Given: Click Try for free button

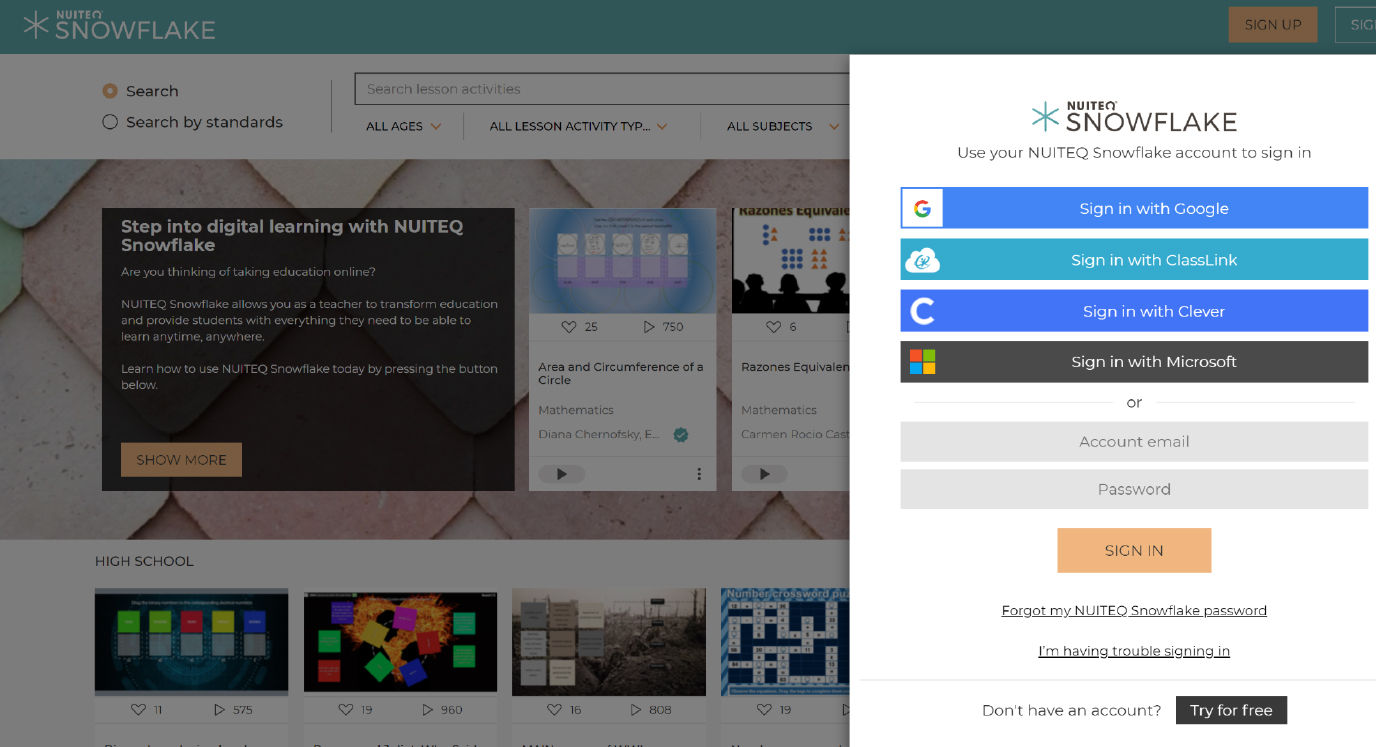Looking at the screenshot, I should (1231, 710).
